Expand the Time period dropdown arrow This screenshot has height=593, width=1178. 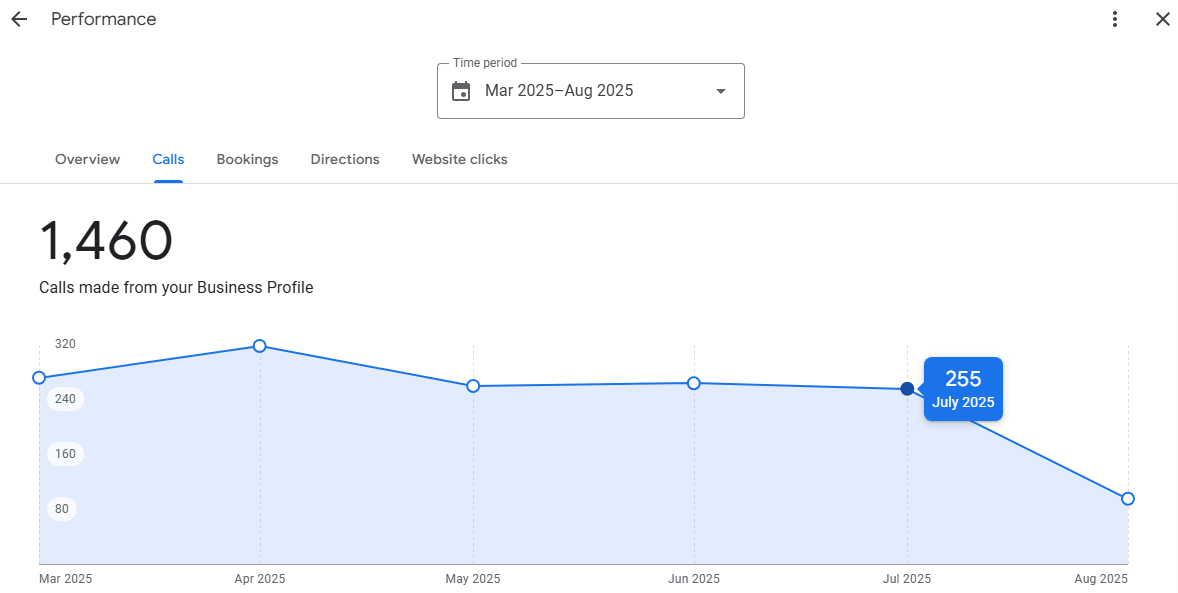(x=720, y=91)
